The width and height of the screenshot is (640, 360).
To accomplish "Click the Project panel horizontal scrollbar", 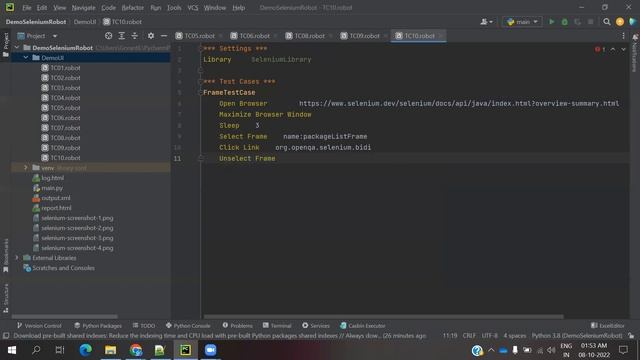I will (x=64, y=316).
